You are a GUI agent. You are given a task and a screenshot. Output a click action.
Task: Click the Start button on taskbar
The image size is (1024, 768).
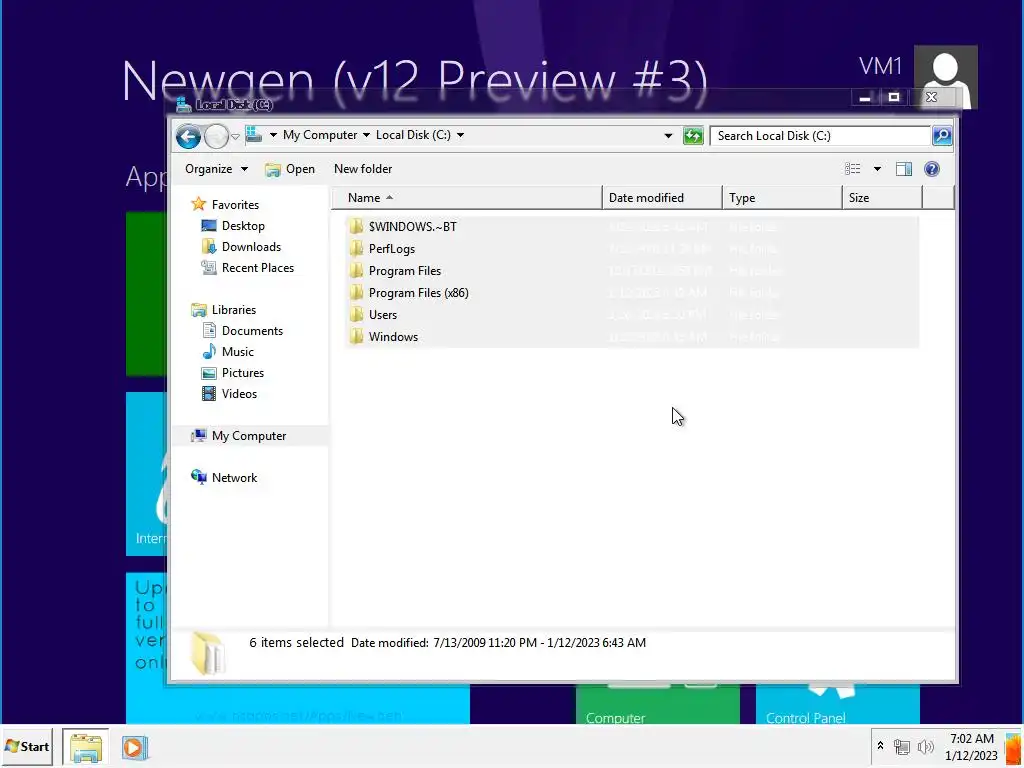pos(26,746)
